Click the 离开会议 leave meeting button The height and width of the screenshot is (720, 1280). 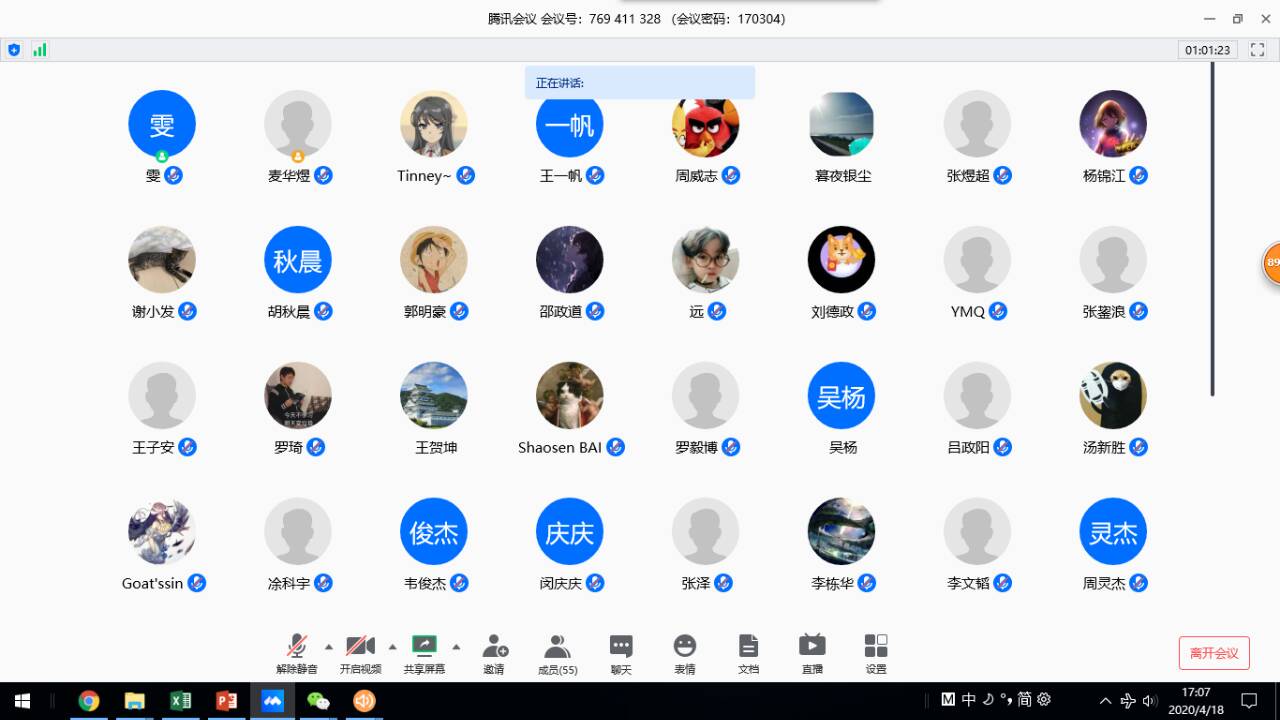tap(1214, 653)
